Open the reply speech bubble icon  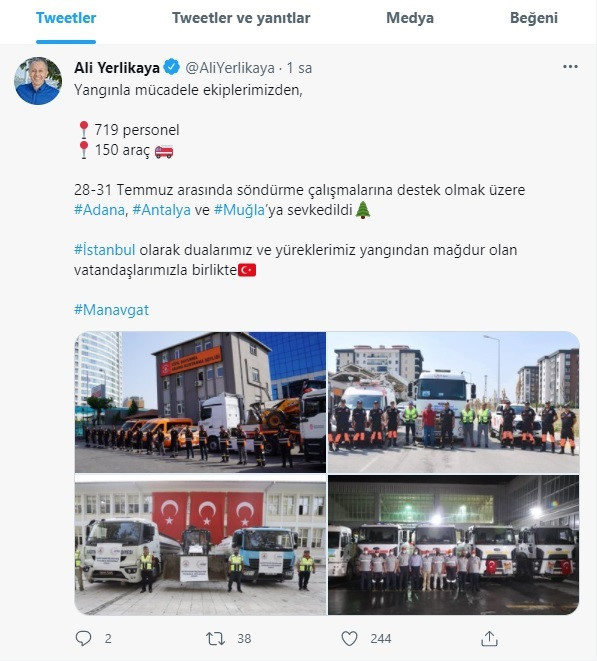[x=83, y=638]
